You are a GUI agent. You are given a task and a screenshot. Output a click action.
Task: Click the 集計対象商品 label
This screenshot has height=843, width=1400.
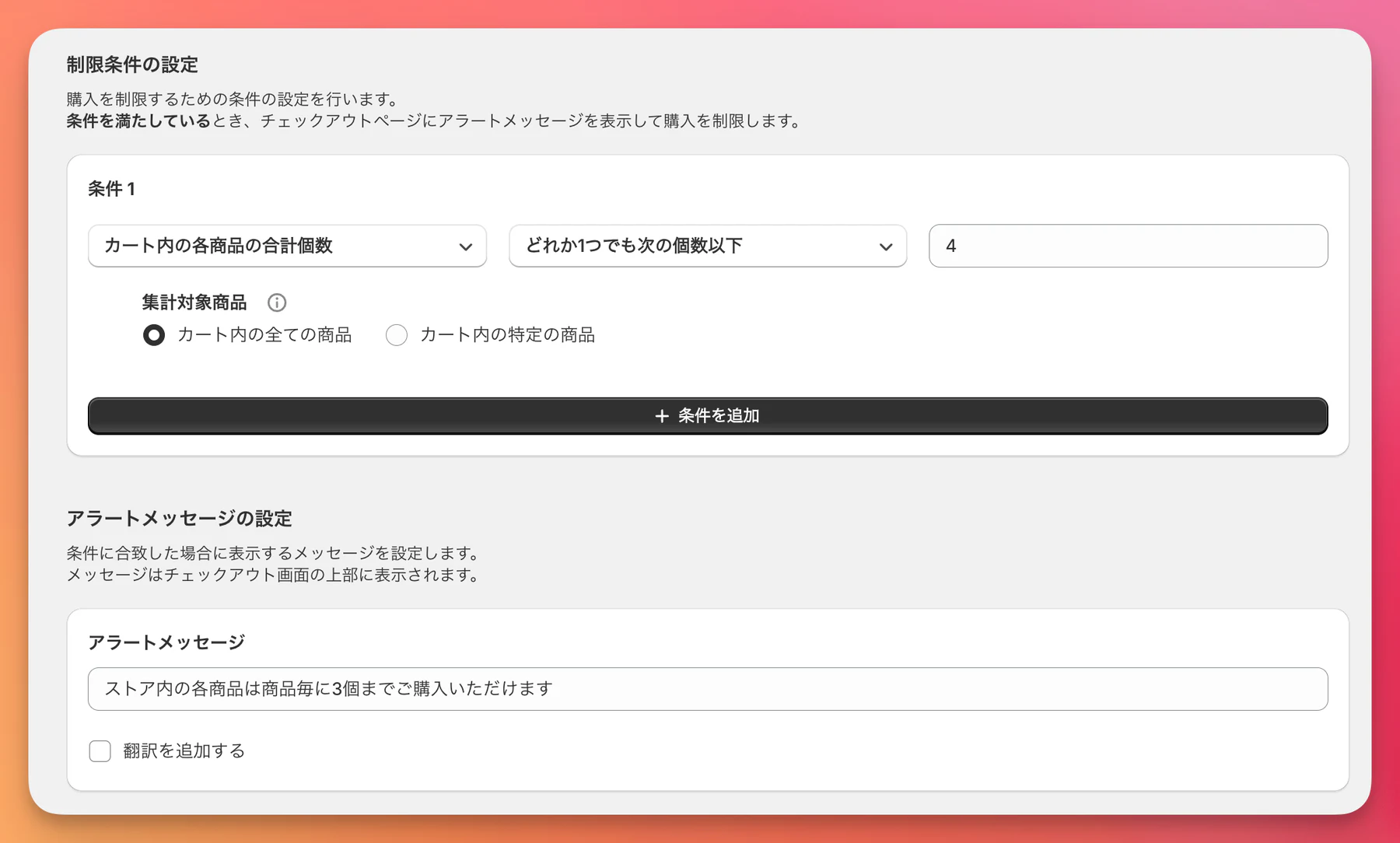[194, 303]
